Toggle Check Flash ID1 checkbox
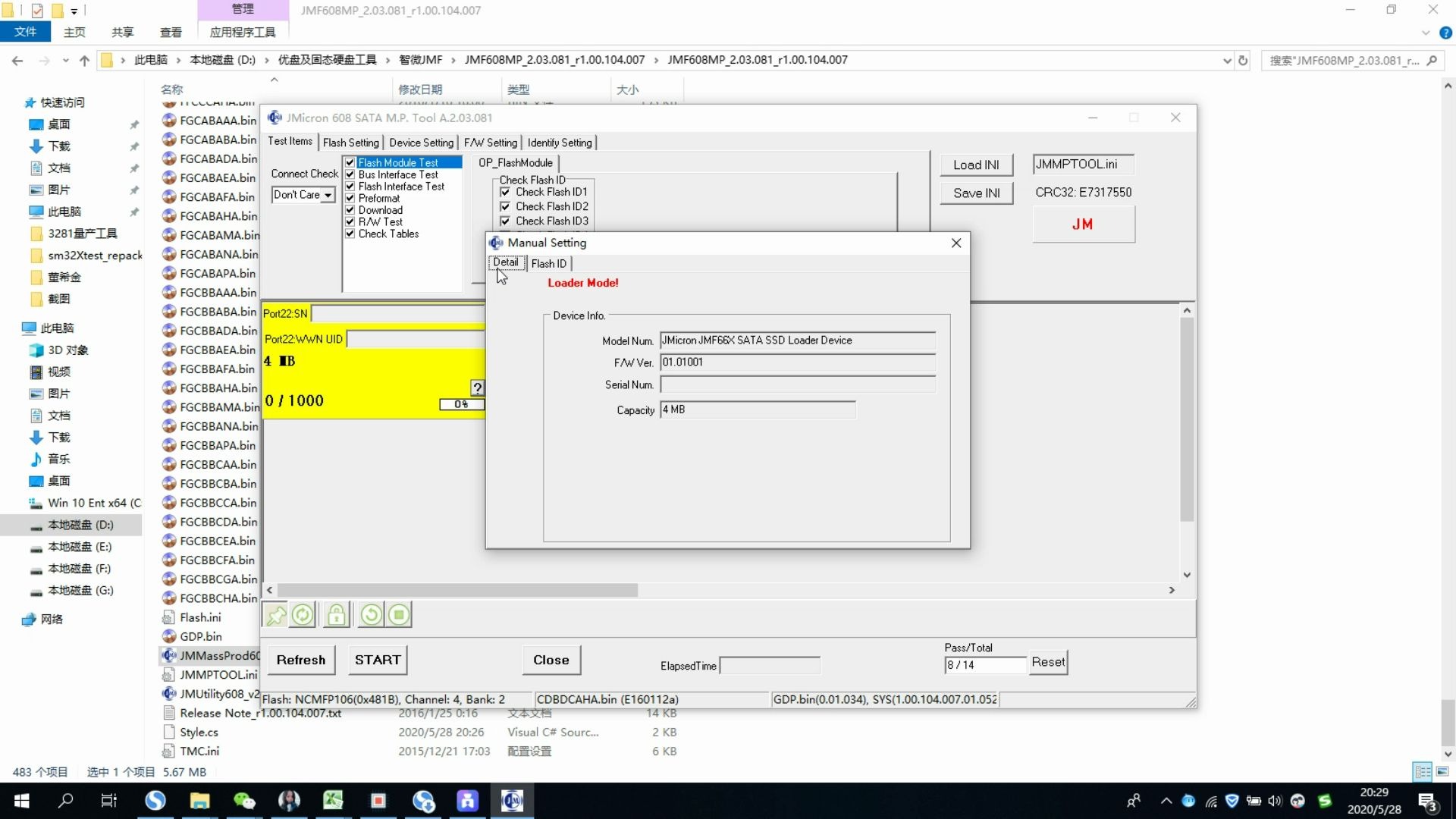The image size is (1456, 819). point(506,192)
